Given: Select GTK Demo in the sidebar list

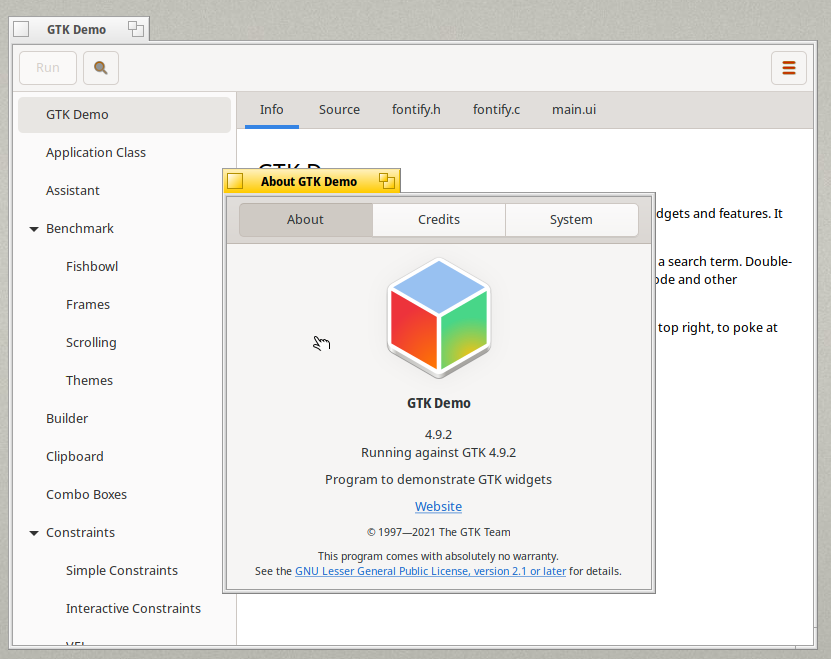Looking at the screenshot, I should [x=125, y=115].
